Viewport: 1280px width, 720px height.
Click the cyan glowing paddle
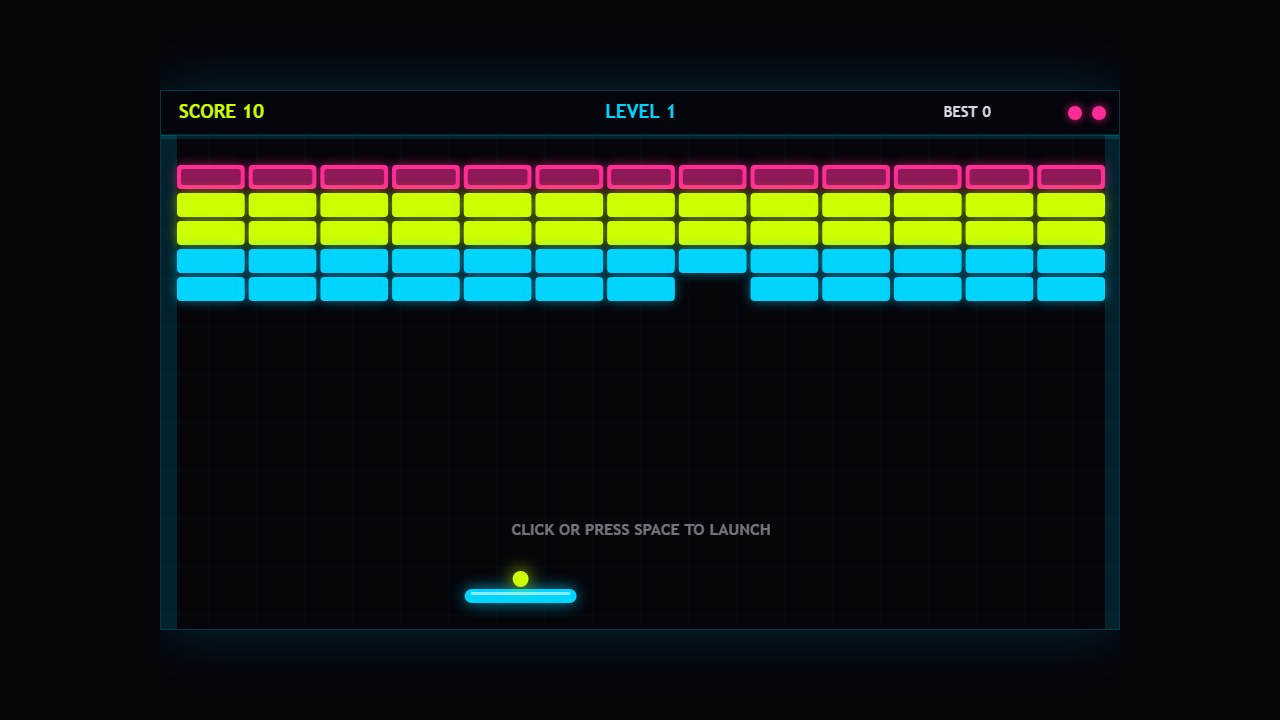pos(520,596)
